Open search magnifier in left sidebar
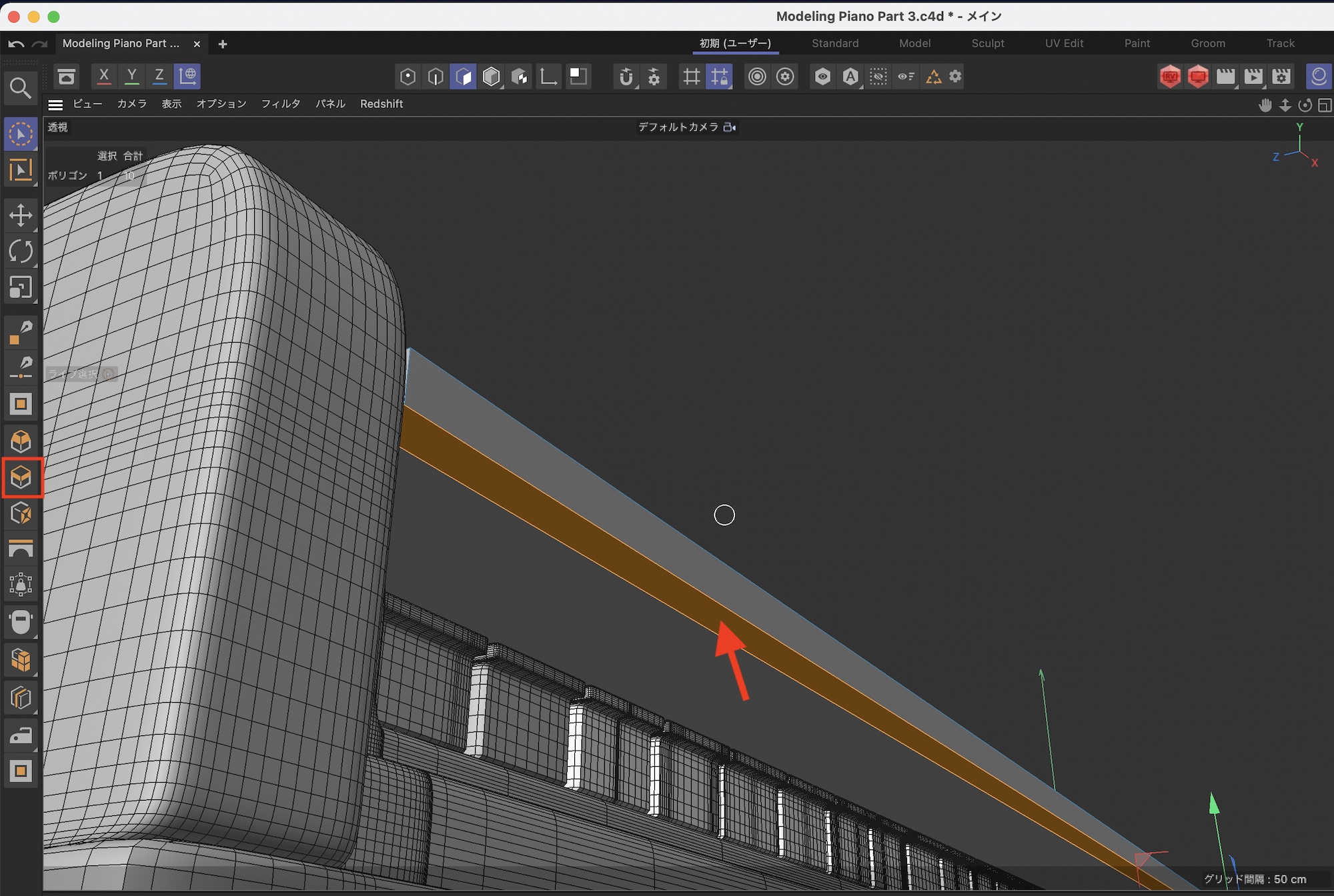Viewport: 1334px width, 896px height. pos(21,88)
